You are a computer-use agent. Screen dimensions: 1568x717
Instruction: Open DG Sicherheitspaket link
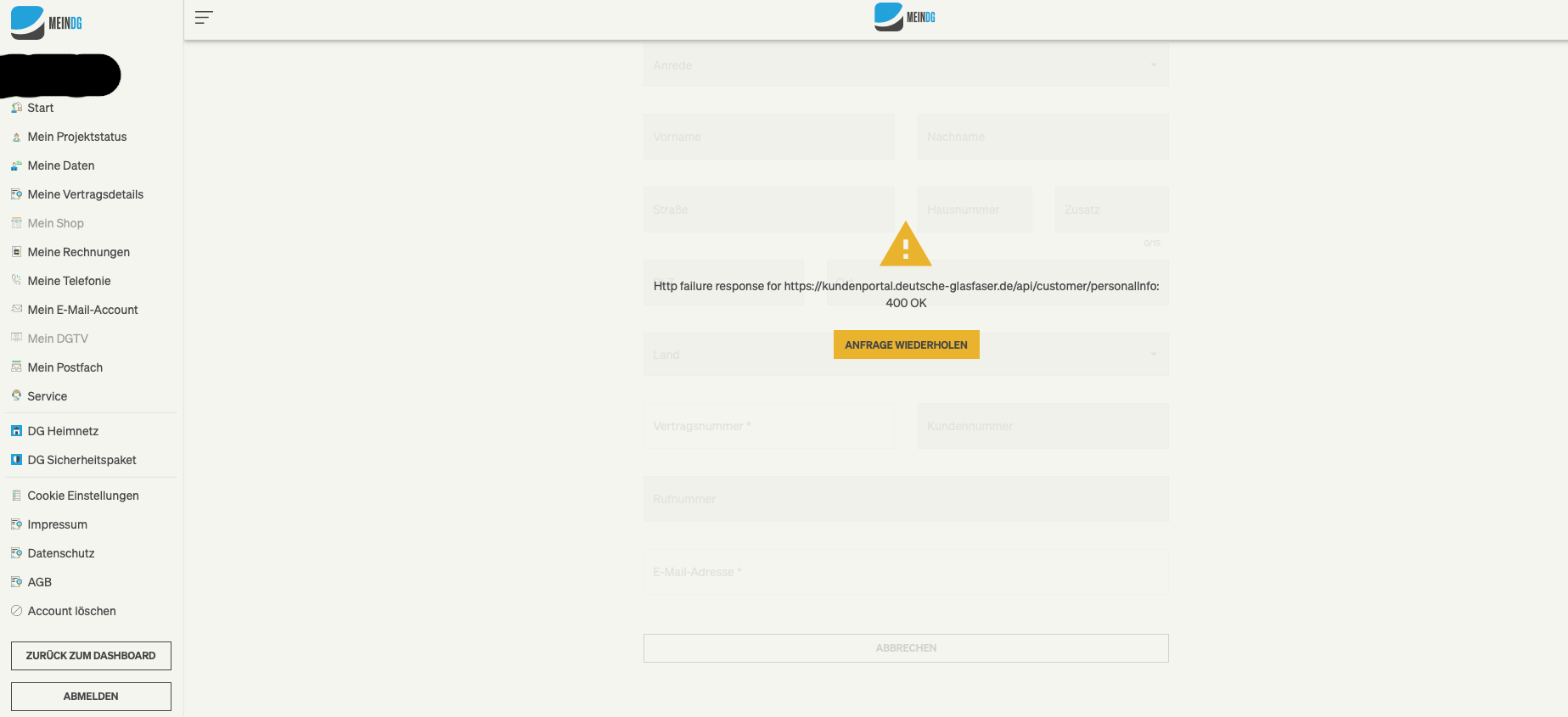[x=81, y=460]
